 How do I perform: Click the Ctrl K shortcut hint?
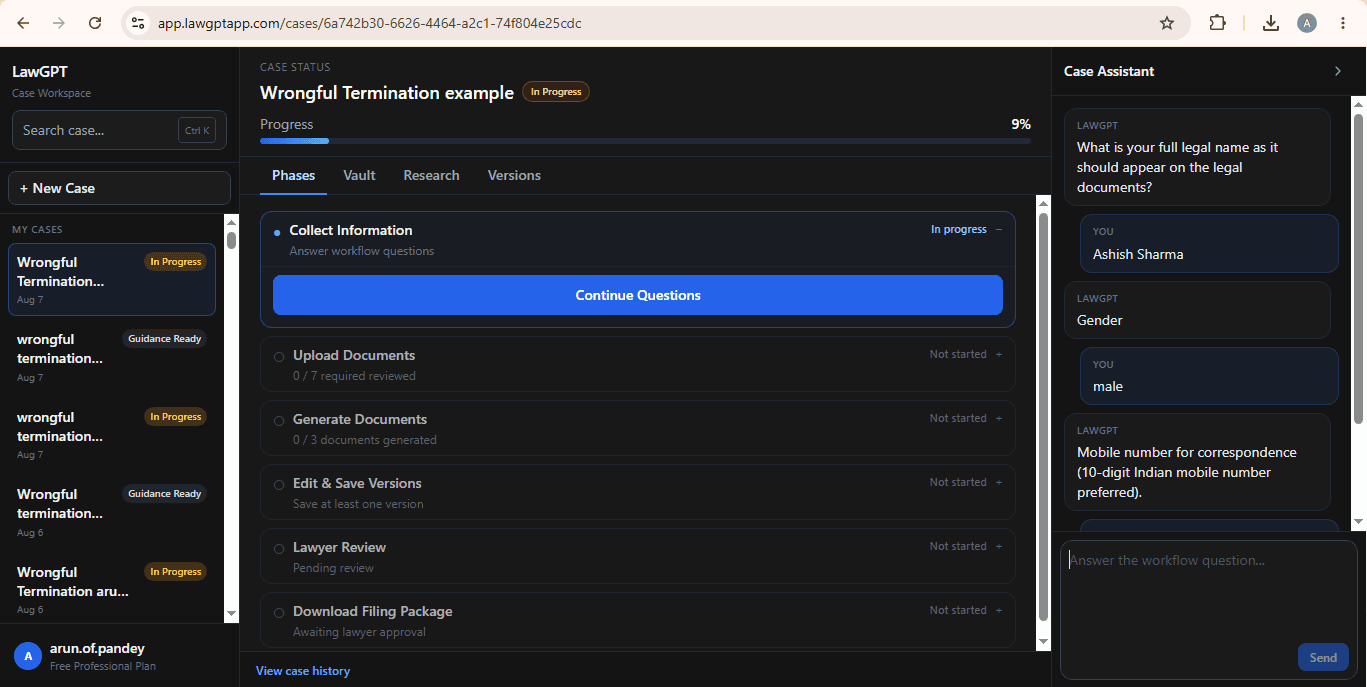(x=197, y=130)
